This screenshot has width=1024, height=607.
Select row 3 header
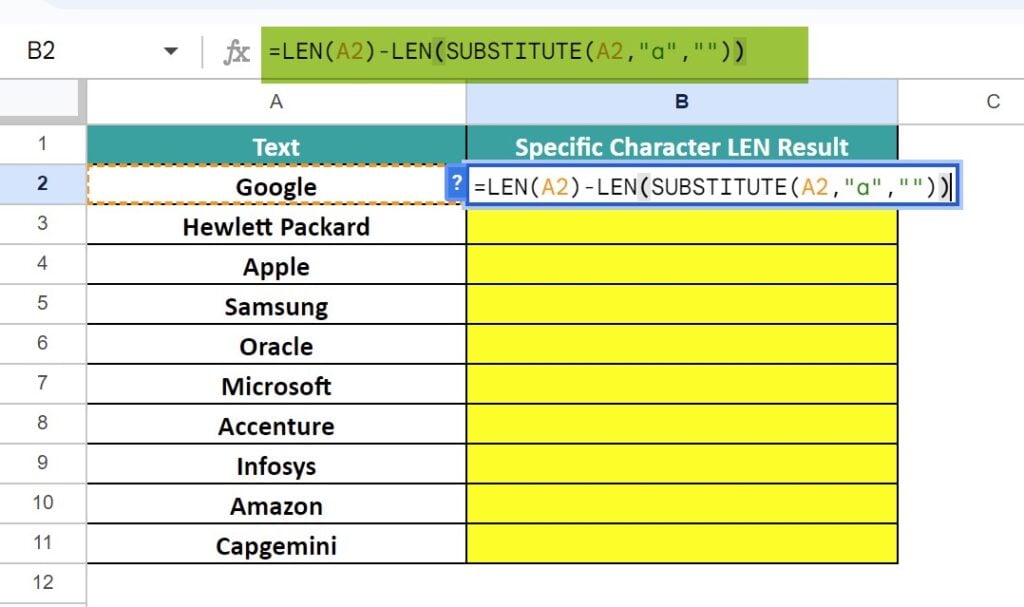(x=42, y=223)
